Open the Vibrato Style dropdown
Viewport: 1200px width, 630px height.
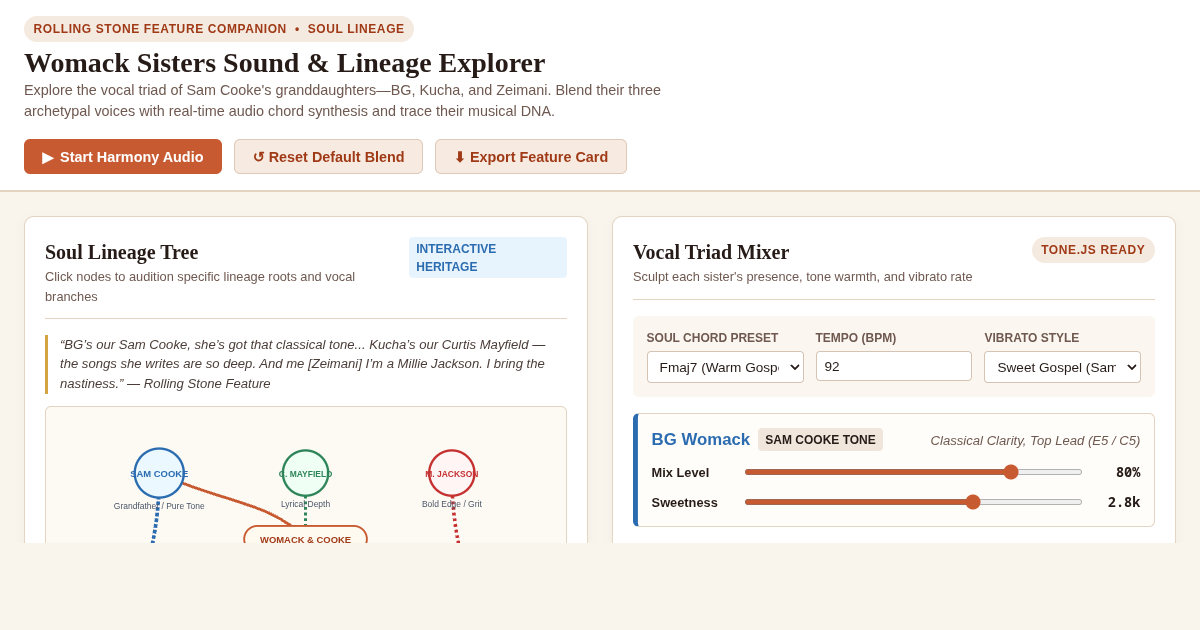click(1062, 367)
